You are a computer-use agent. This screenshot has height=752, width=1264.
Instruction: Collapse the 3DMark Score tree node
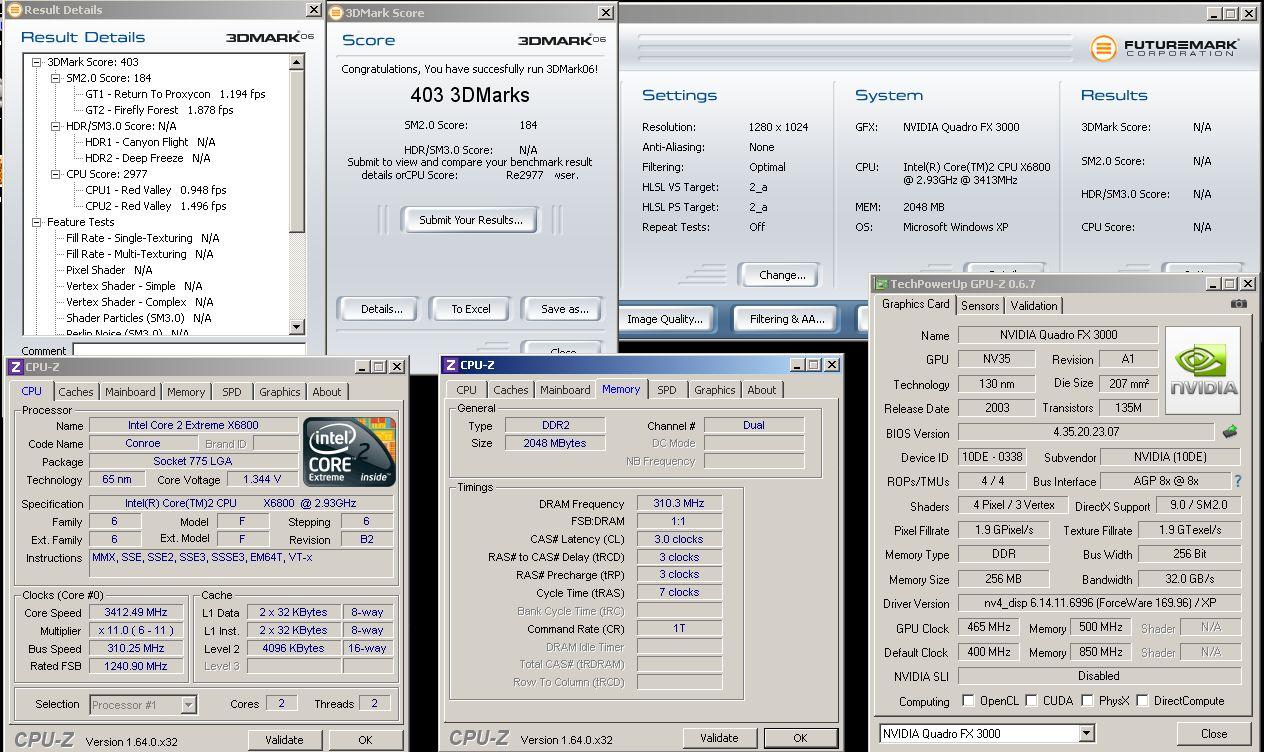37,62
